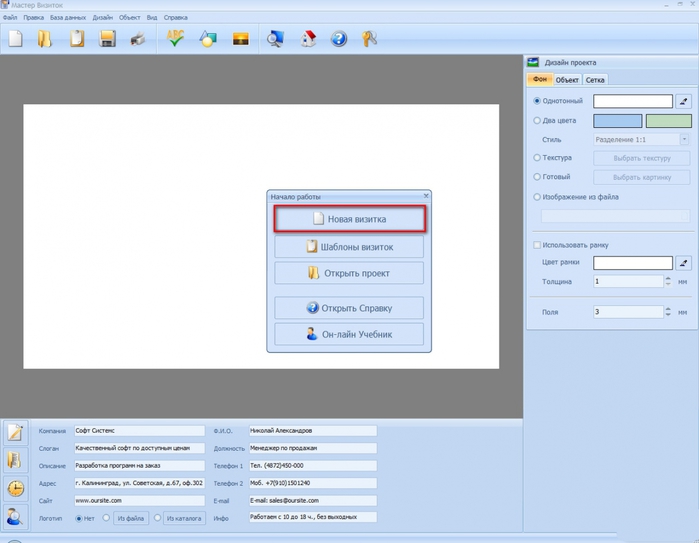Click the Новая визитка button

[x=349, y=219]
